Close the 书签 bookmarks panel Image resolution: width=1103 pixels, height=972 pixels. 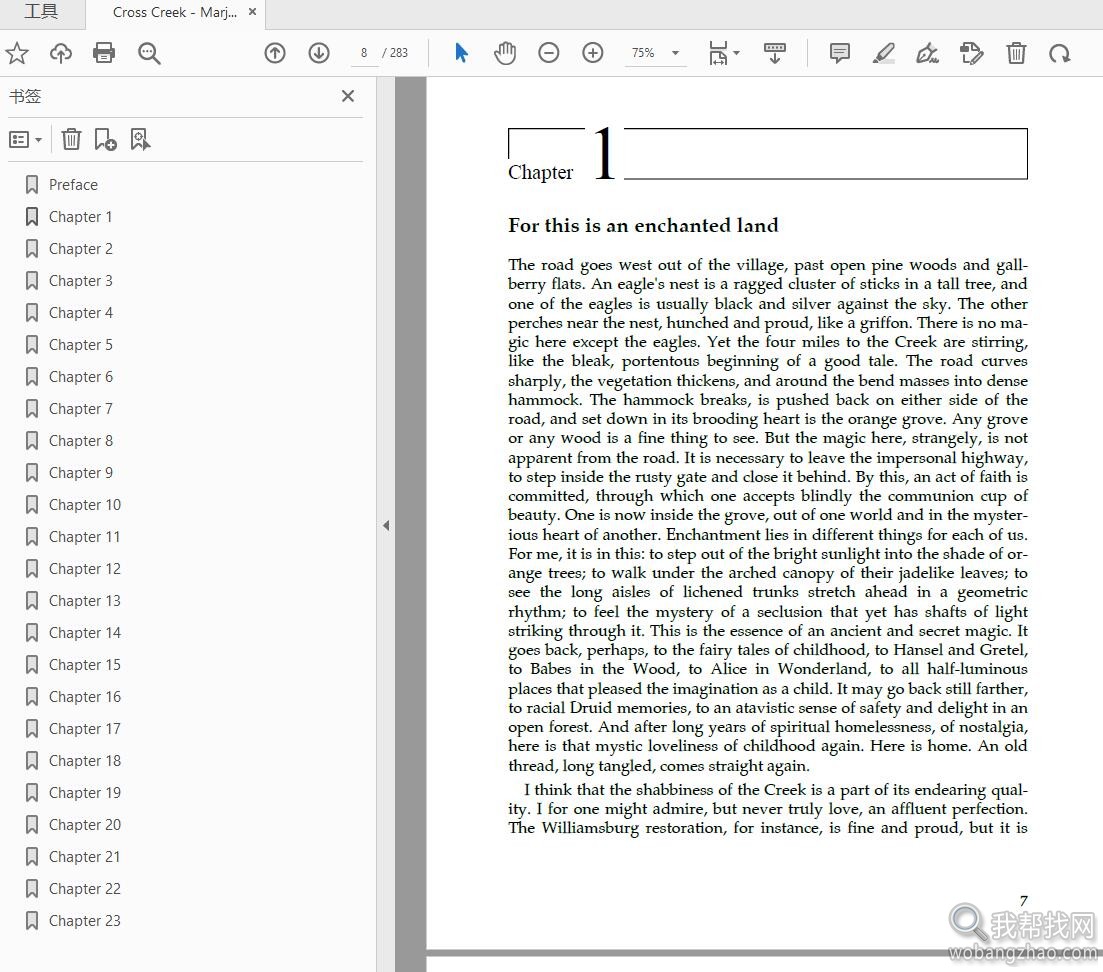coord(348,96)
